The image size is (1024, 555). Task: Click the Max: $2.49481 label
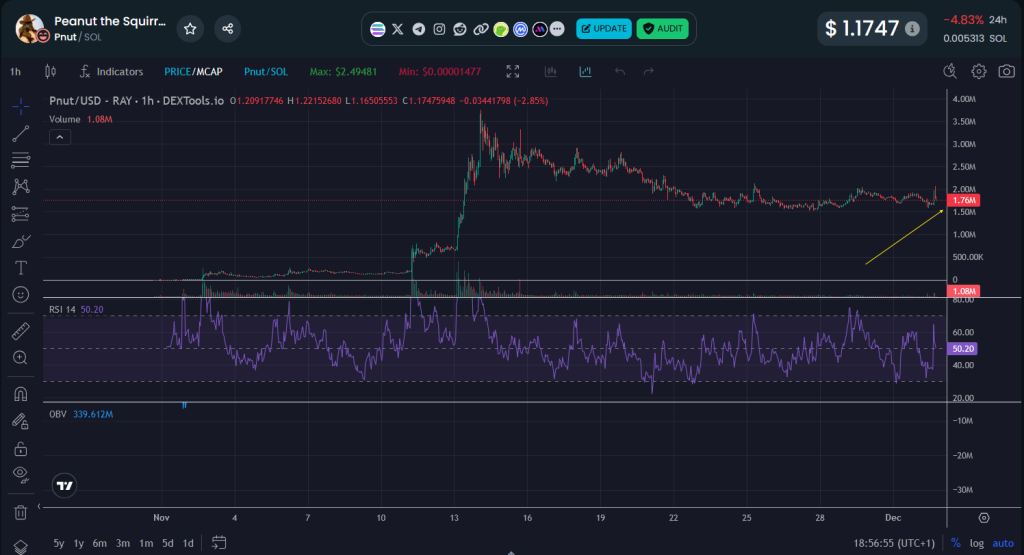(343, 72)
